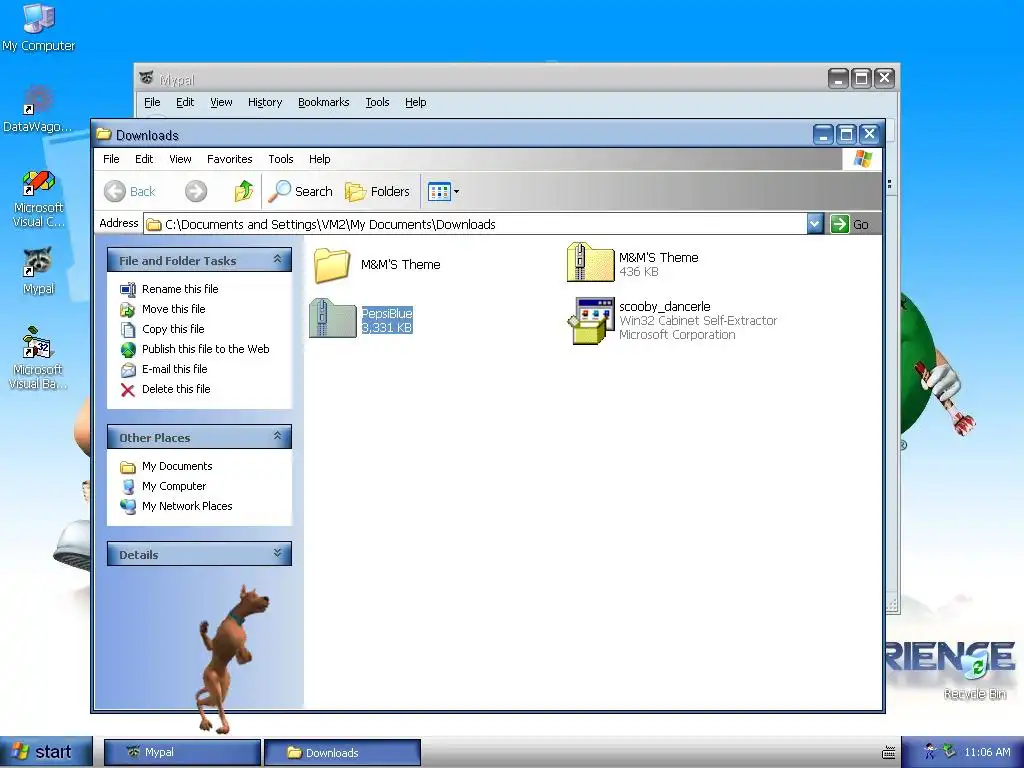Screen dimensions: 1024x768
Task: Select the Recycle Bin desktop icon
Action: (x=975, y=676)
